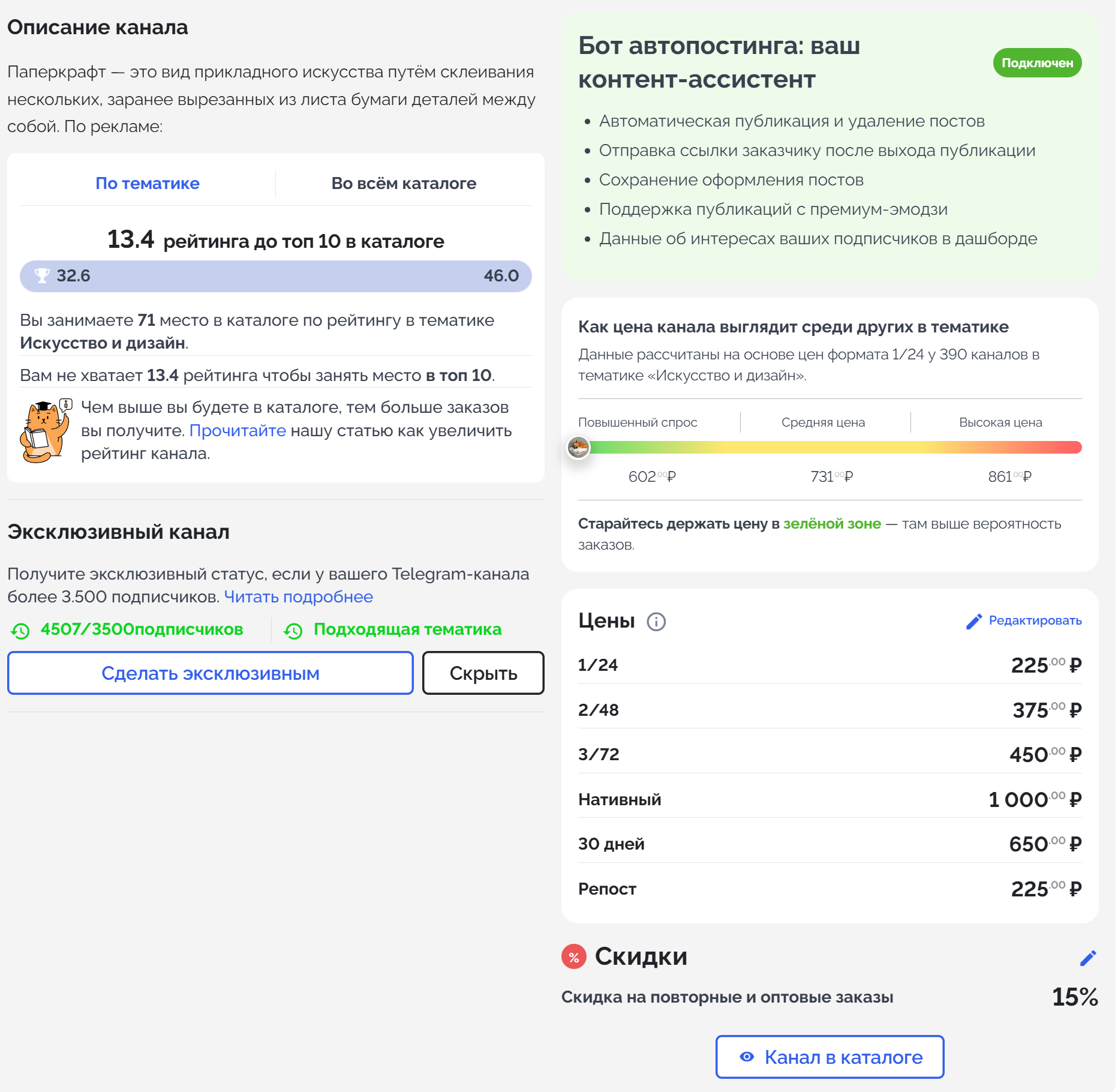Follow the Читать подробнее link

tap(298, 597)
